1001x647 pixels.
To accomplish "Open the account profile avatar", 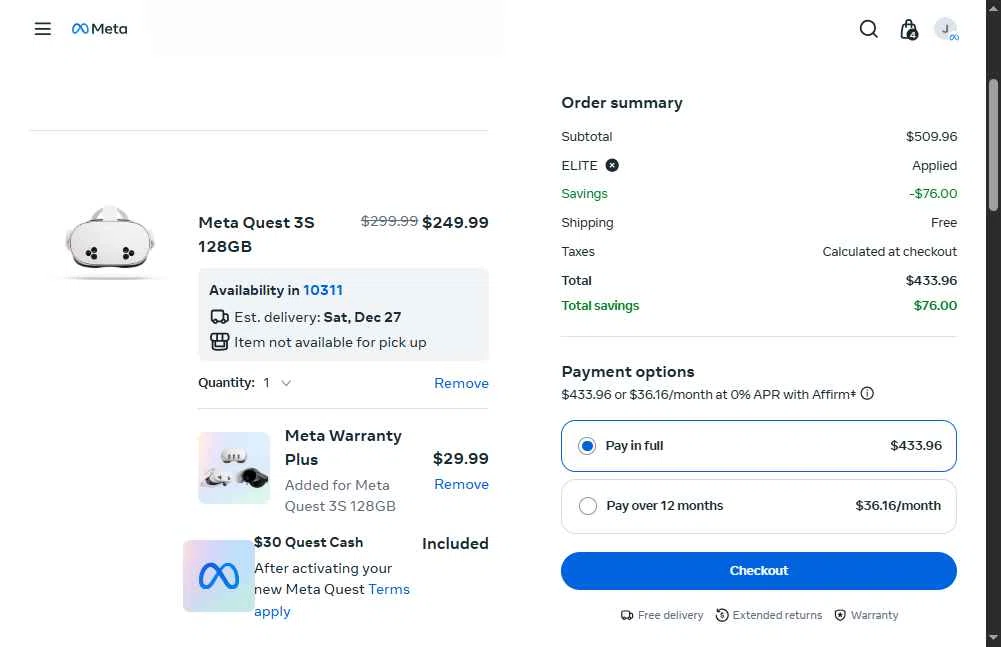I will coord(945,29).
